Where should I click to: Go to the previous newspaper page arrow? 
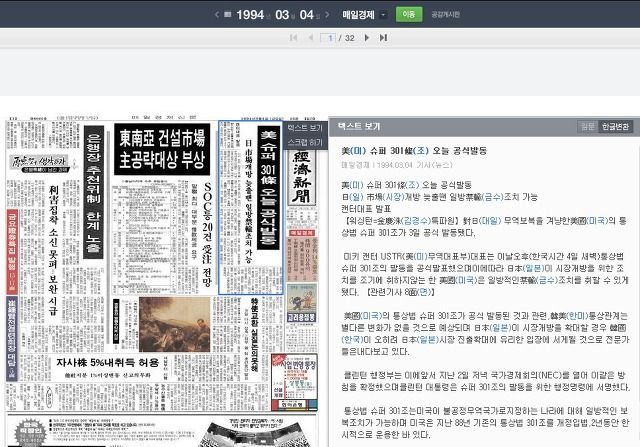(x=311, y=38)
